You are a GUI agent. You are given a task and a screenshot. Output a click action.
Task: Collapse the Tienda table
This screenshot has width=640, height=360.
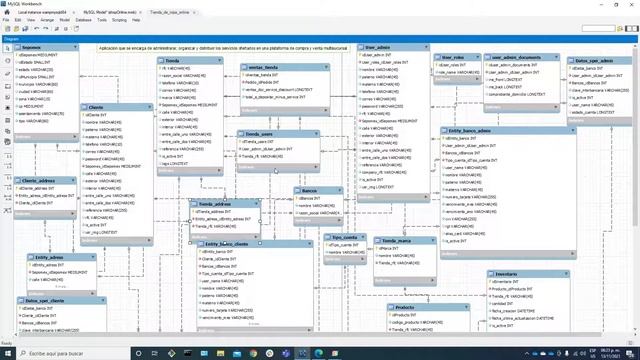tap(220, 60)
